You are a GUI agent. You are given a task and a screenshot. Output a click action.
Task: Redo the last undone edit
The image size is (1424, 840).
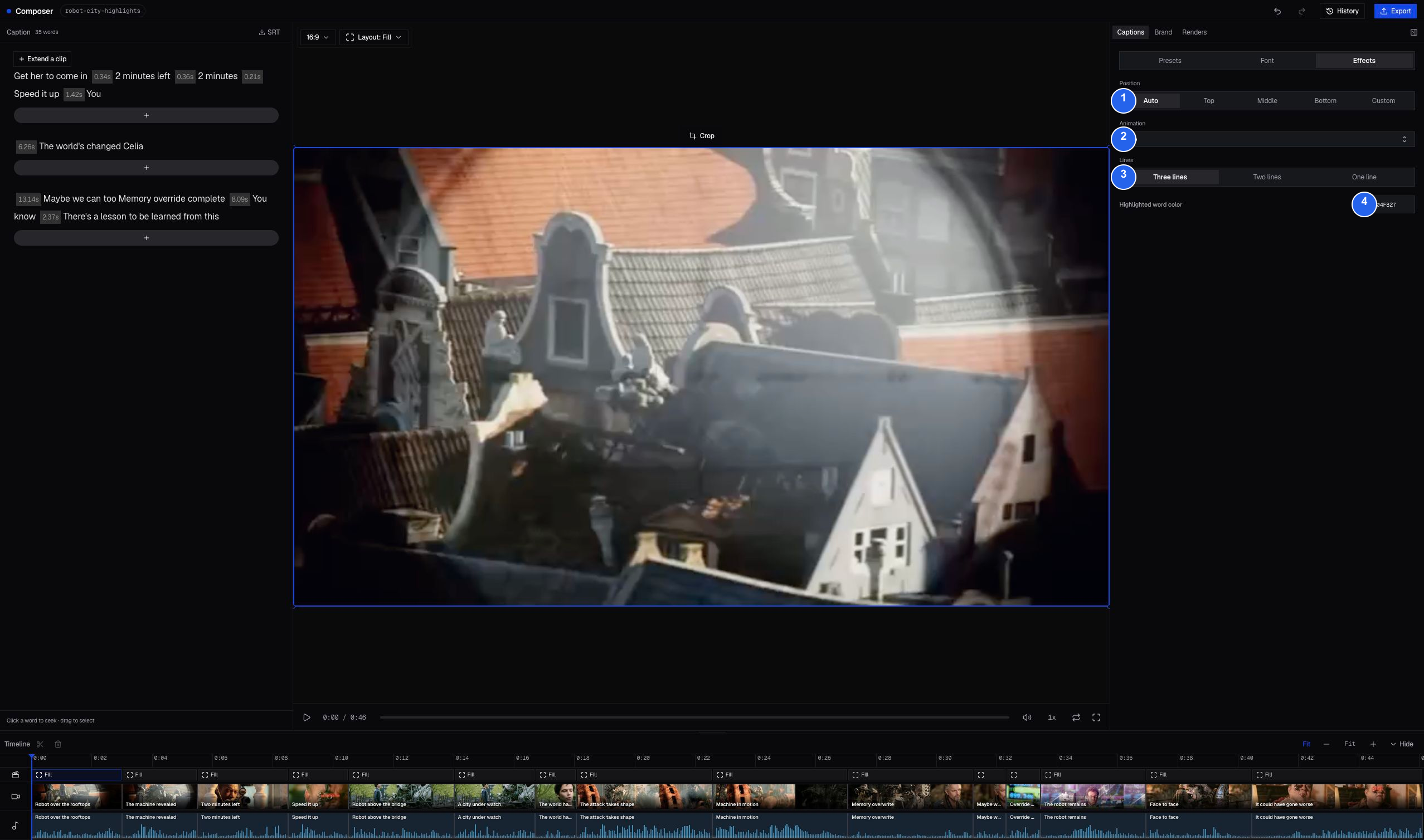point(1302,11)
